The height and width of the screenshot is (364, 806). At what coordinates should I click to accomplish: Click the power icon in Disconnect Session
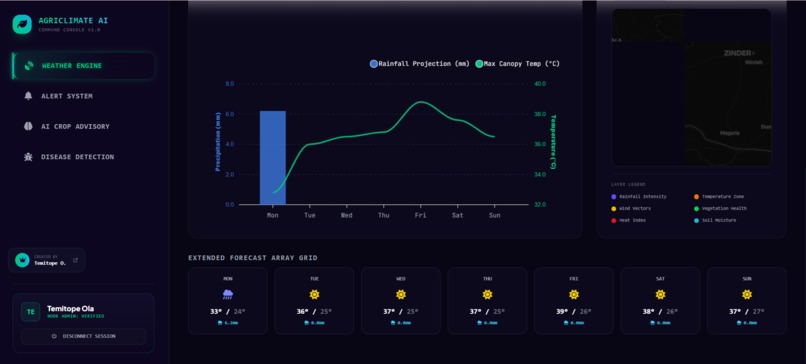[x=54, y=336]
